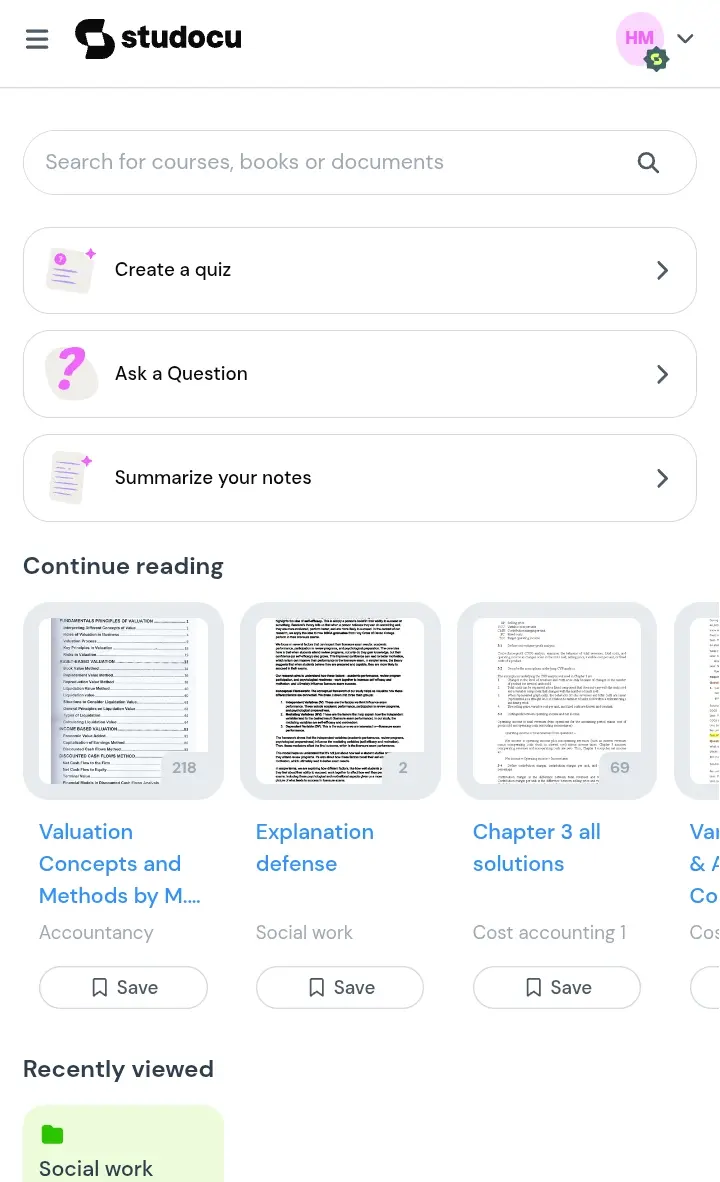Image resolution: width=720 pixels, height=1182 pixels.
Task: Select Summarize your notes option
Action: coord(360,478)
